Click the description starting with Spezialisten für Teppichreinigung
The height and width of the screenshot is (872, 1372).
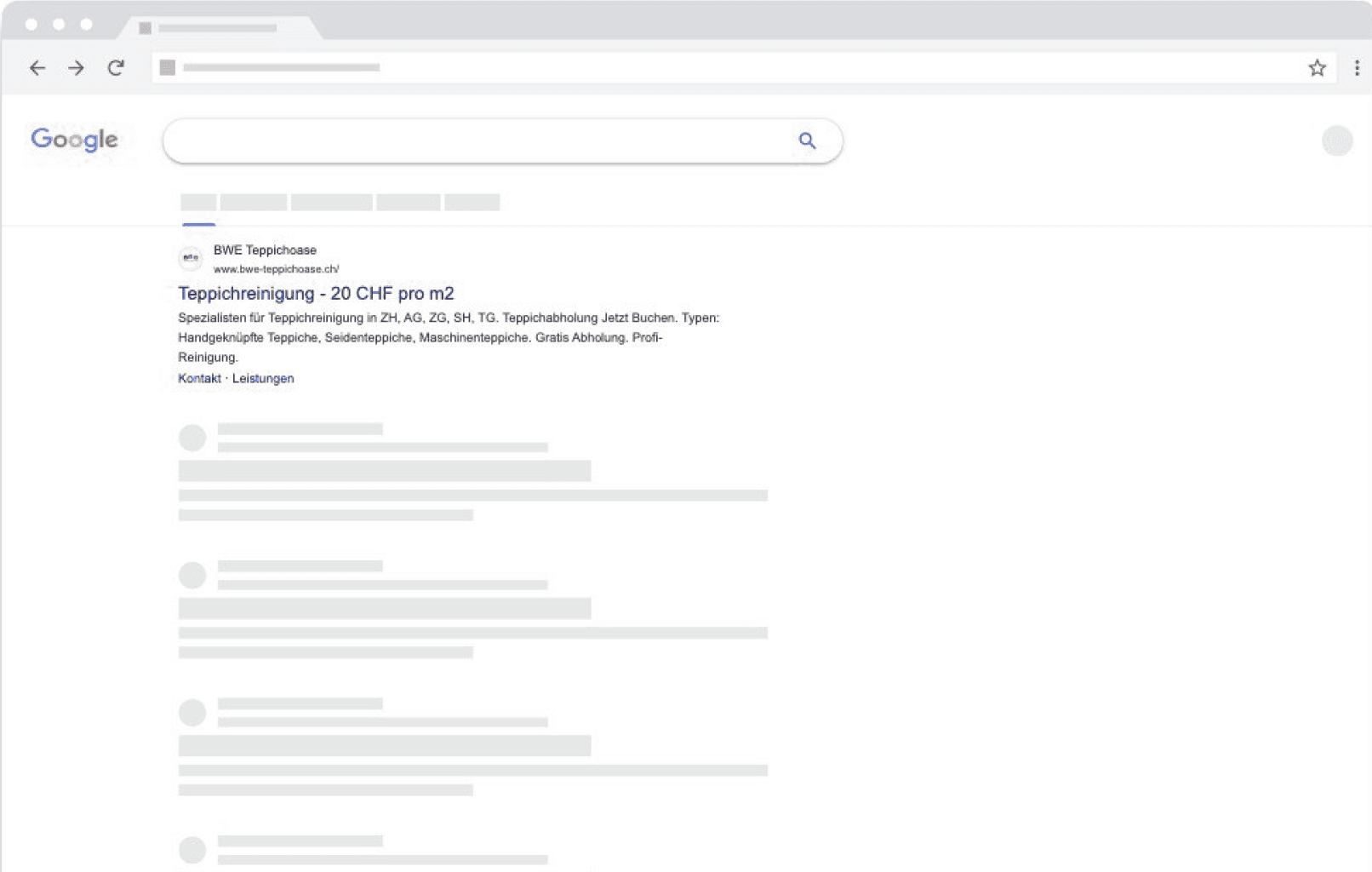coord(449,337)
